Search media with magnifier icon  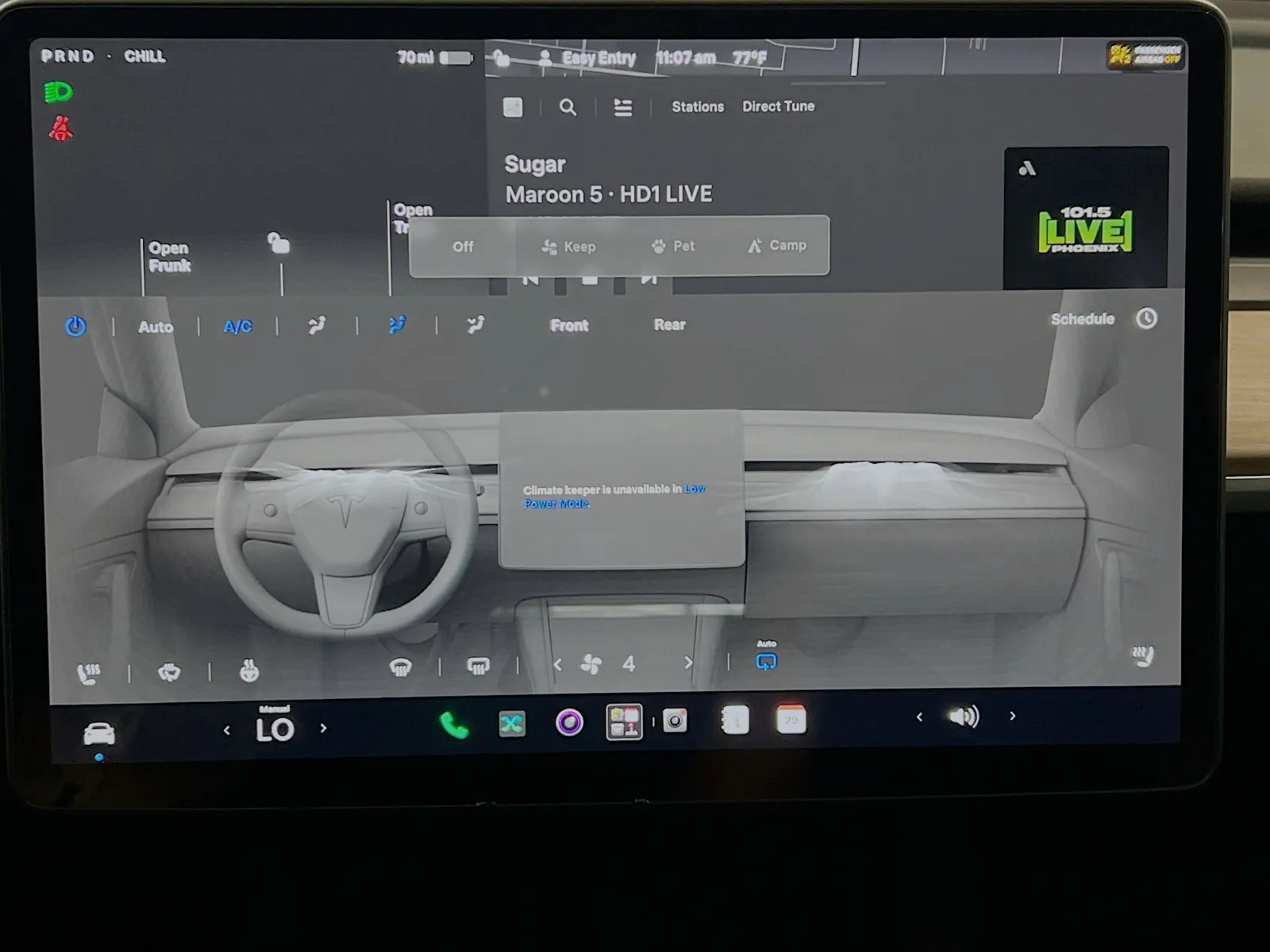[568, 107]
